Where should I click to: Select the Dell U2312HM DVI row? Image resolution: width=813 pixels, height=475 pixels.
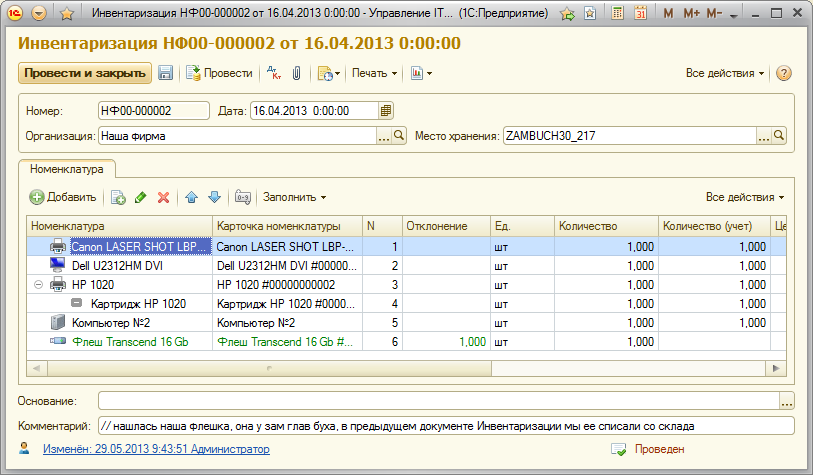(x=406, y=266)
